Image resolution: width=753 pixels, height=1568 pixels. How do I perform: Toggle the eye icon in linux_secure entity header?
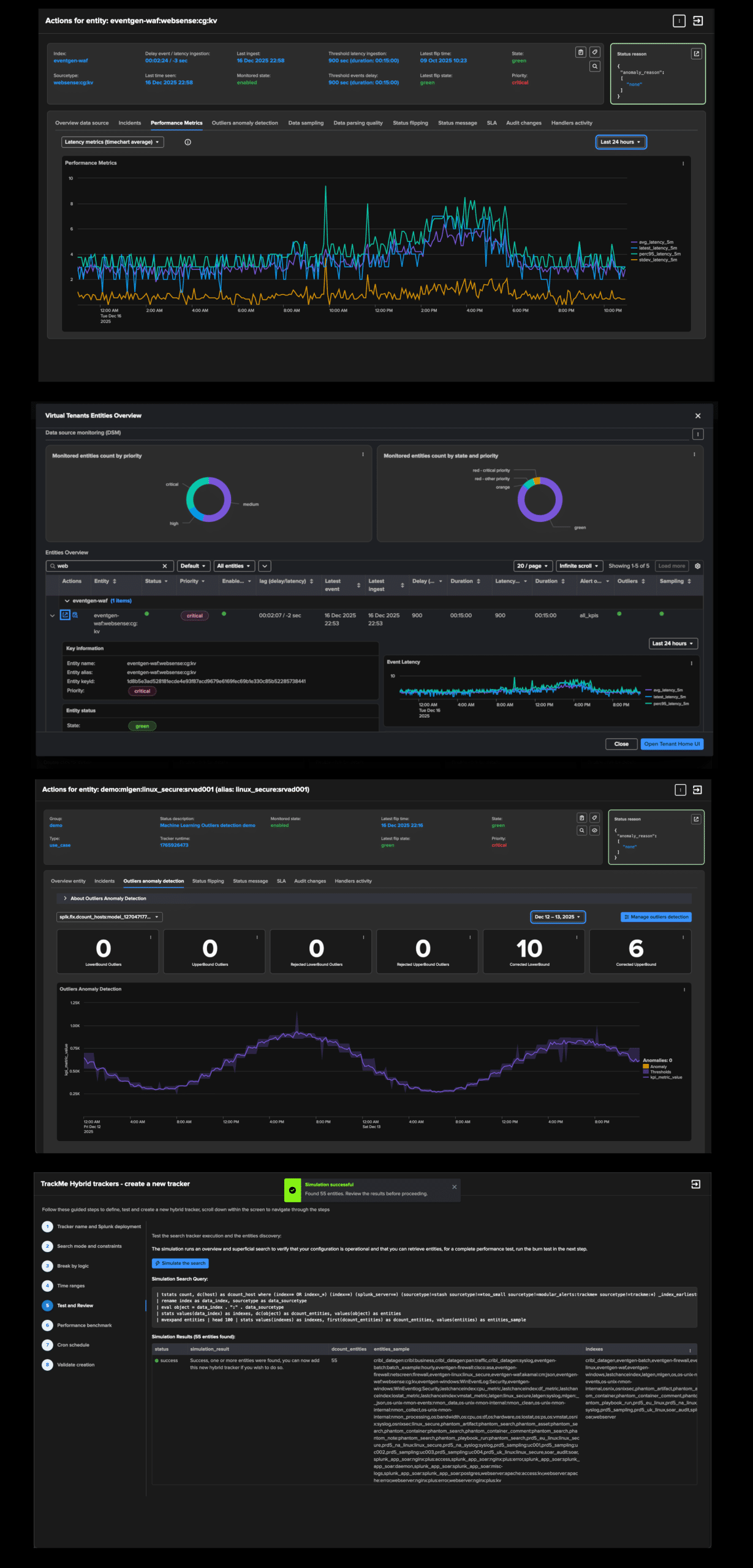click(x=594, y=831)
